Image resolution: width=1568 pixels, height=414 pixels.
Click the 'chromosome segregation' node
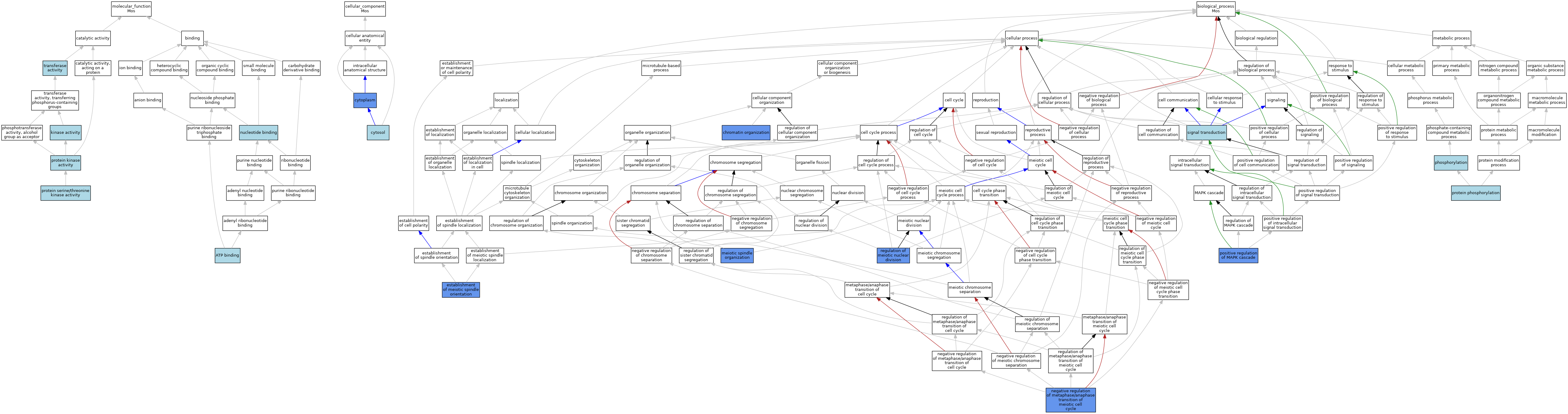(x=735, y=163)
